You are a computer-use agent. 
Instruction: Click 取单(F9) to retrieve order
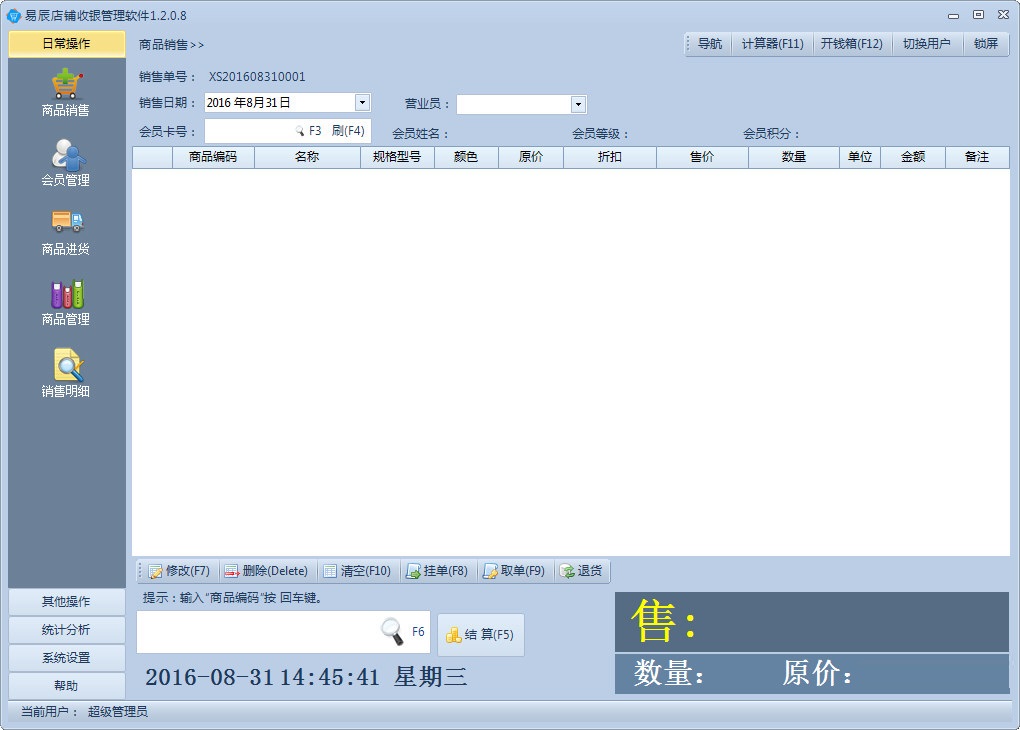[x=514, y=571]
